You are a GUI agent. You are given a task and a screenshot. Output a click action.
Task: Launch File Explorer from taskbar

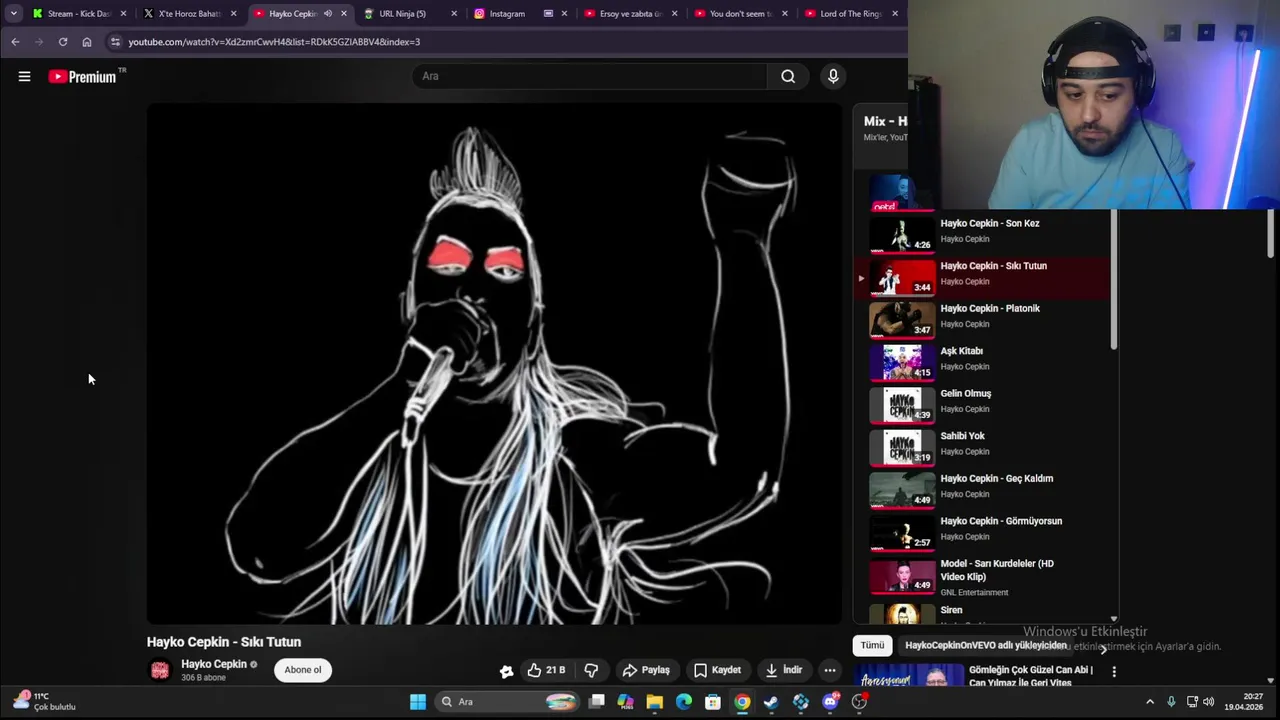coord(654,702)
